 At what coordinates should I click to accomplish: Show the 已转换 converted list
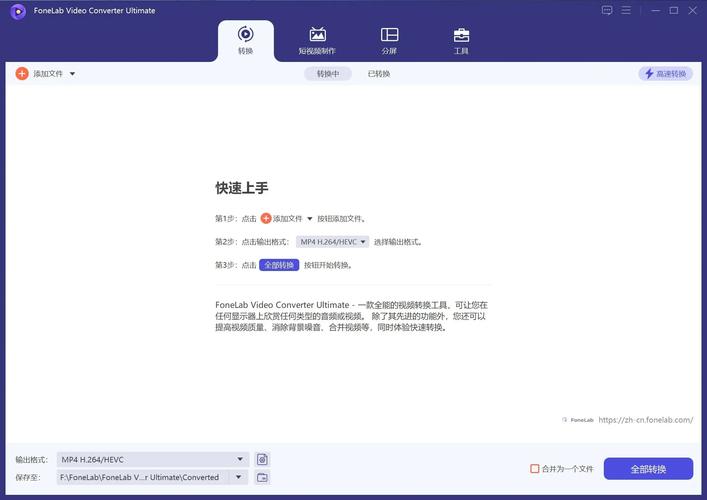tap(379, 74)
